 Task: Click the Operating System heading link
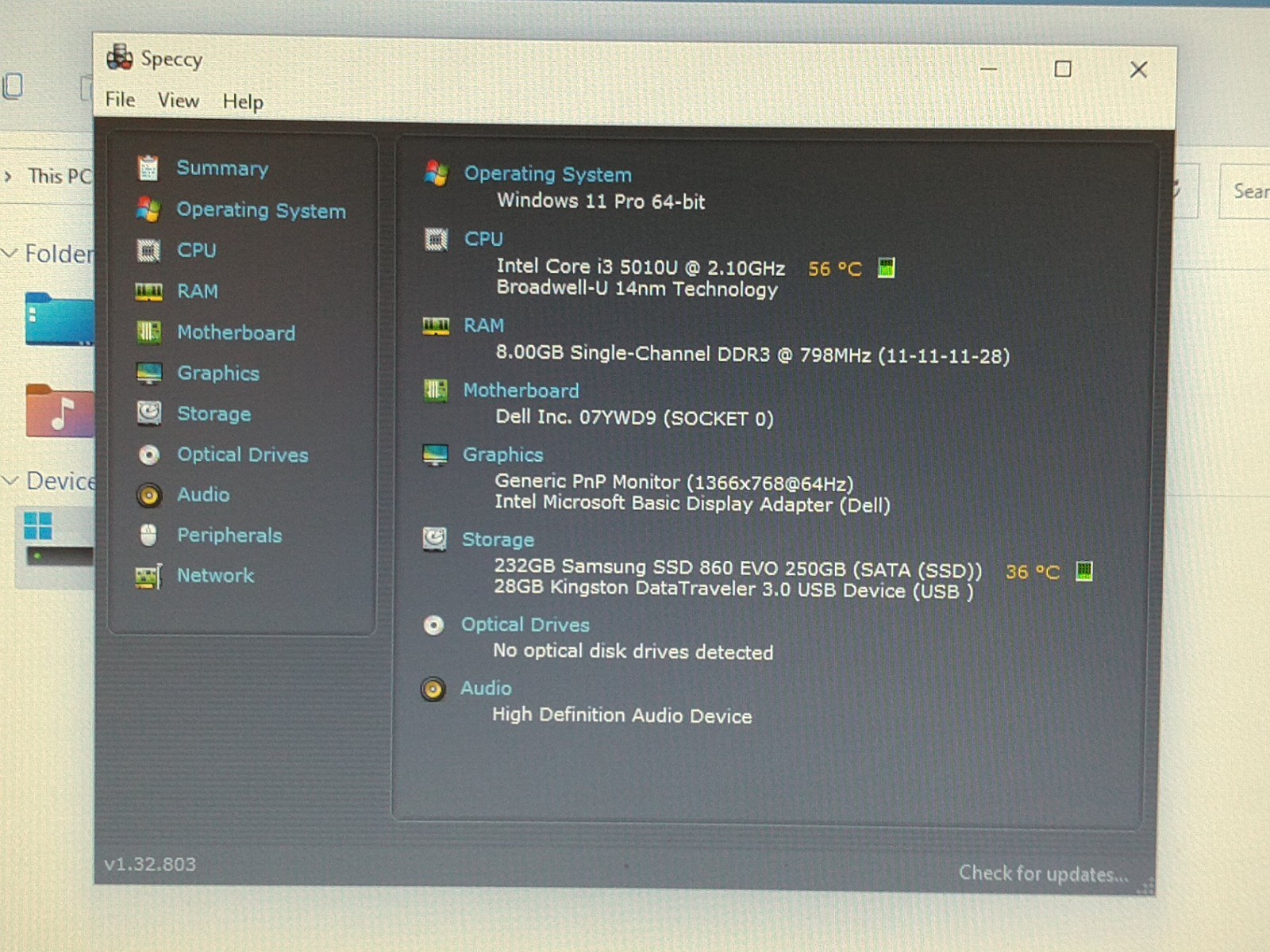tap(548, 174)
